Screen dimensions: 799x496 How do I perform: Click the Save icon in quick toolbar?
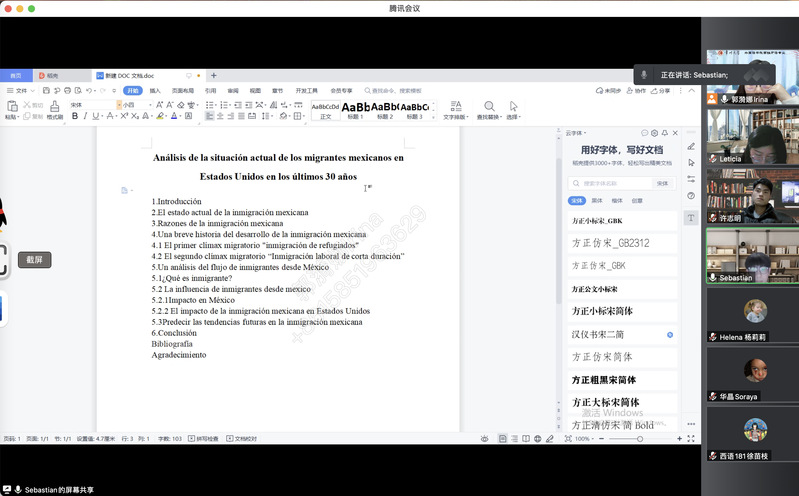46,90
